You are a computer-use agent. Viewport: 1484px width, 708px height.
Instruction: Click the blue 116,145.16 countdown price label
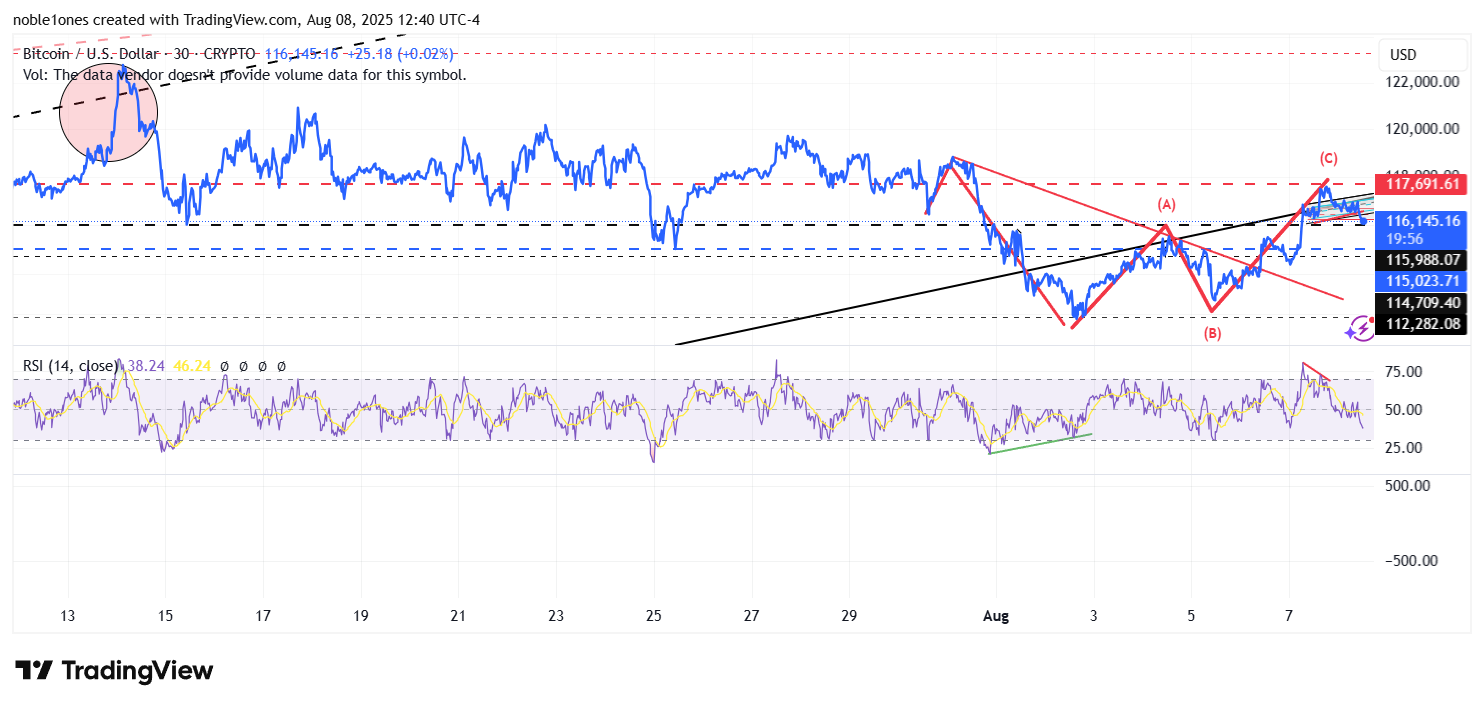click(x=1421, y=229)
